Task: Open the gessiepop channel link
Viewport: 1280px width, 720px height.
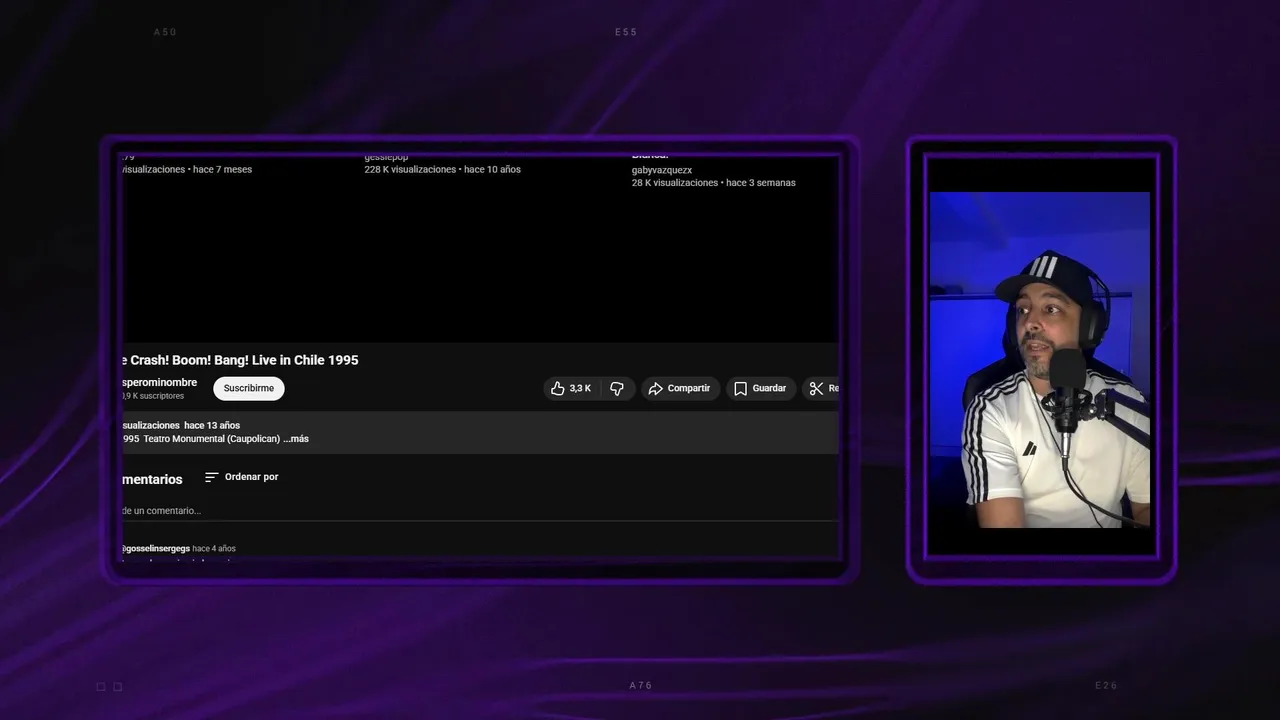Action: click(386, 157)
